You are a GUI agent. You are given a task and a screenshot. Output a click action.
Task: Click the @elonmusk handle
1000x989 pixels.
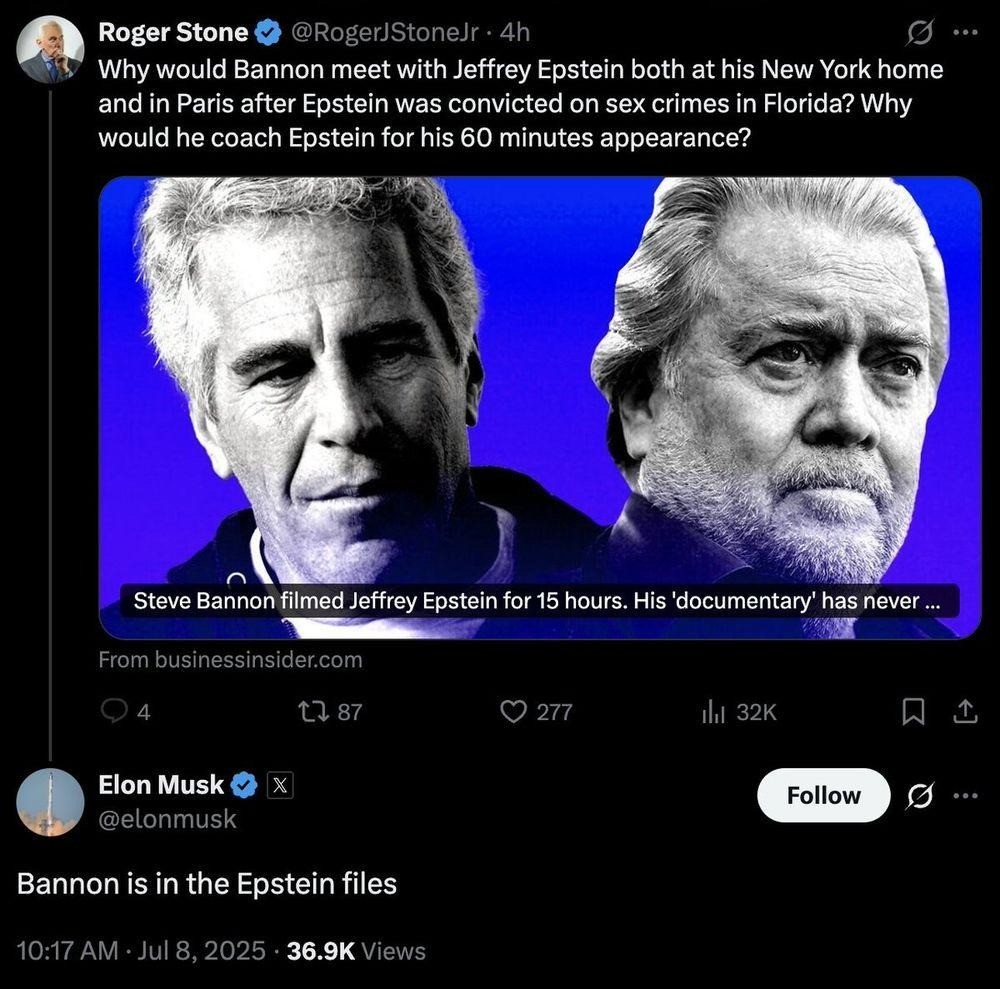click(x=167, y=820)
